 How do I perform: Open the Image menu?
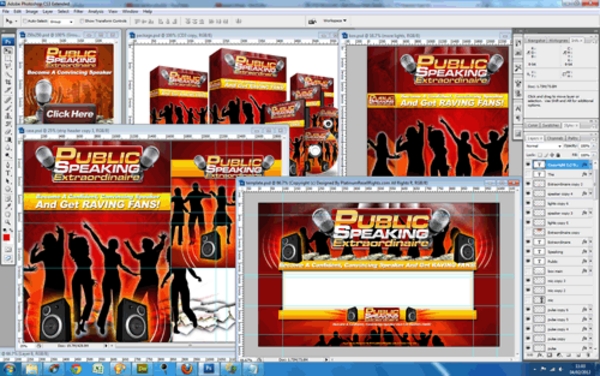click(x=32, y=12)
